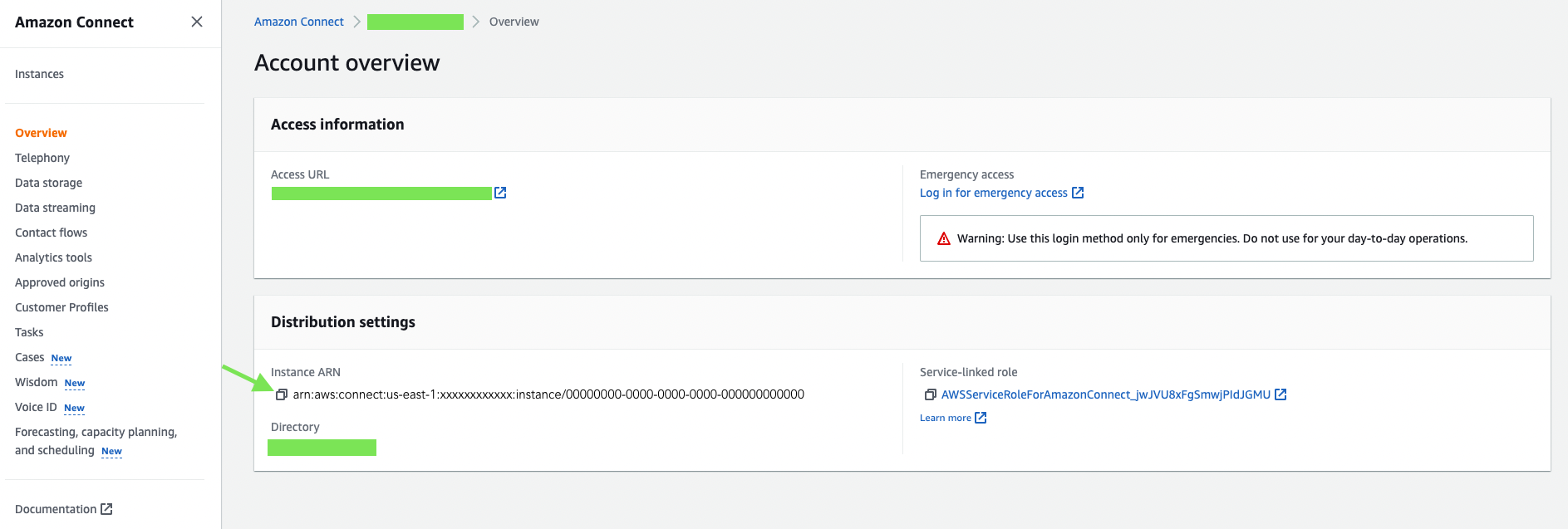Image resolution: width=1568 pixels, height=529 pixels.
Task: Open Analytics tools page
Action: 53,257
